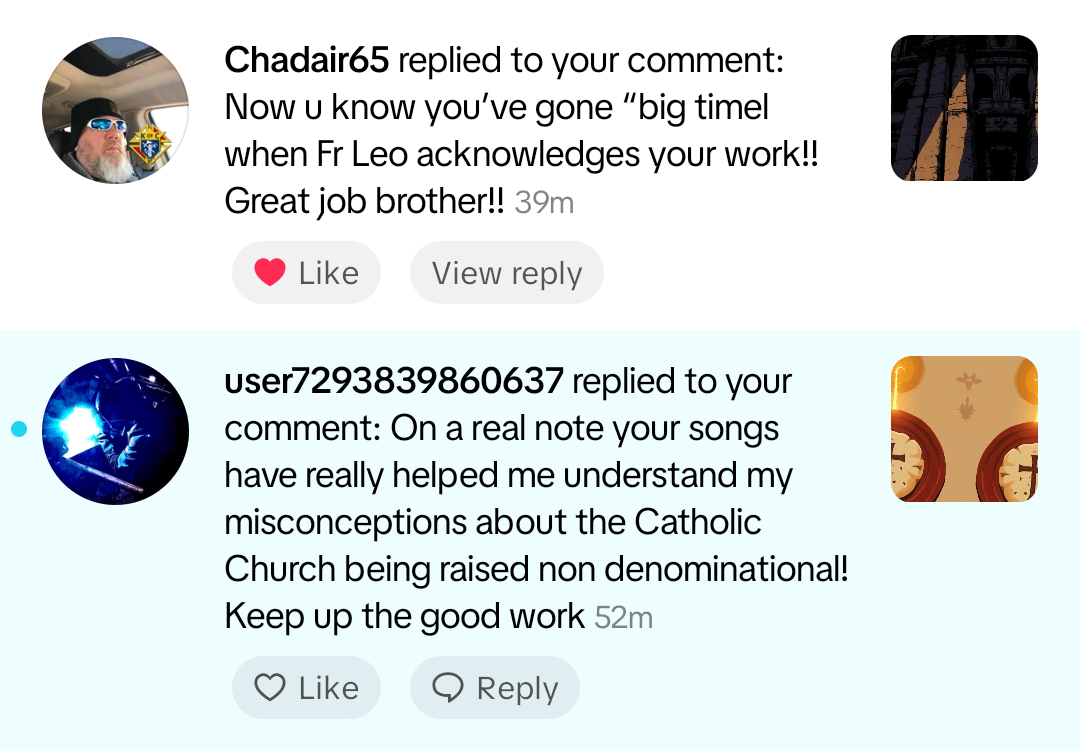1080x751 pixels.
Task: Select the "Great job brother!!" comment text
Action: coord(366,202)
